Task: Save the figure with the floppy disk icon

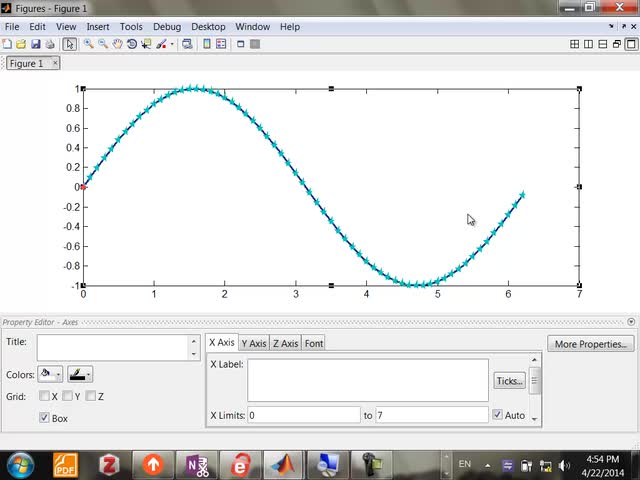Action: [36, 44]
